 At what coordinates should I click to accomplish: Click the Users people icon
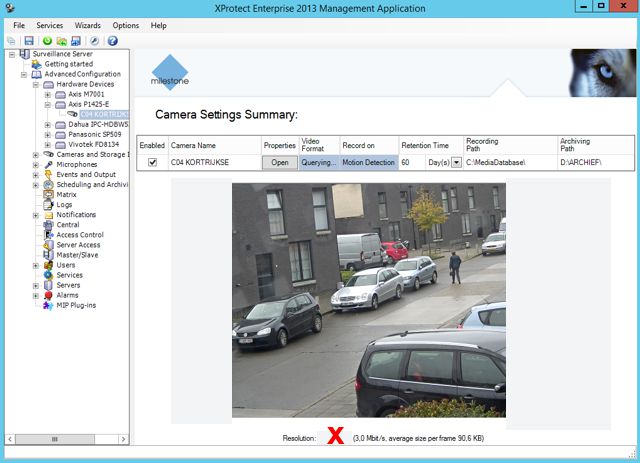click(49, 265)
